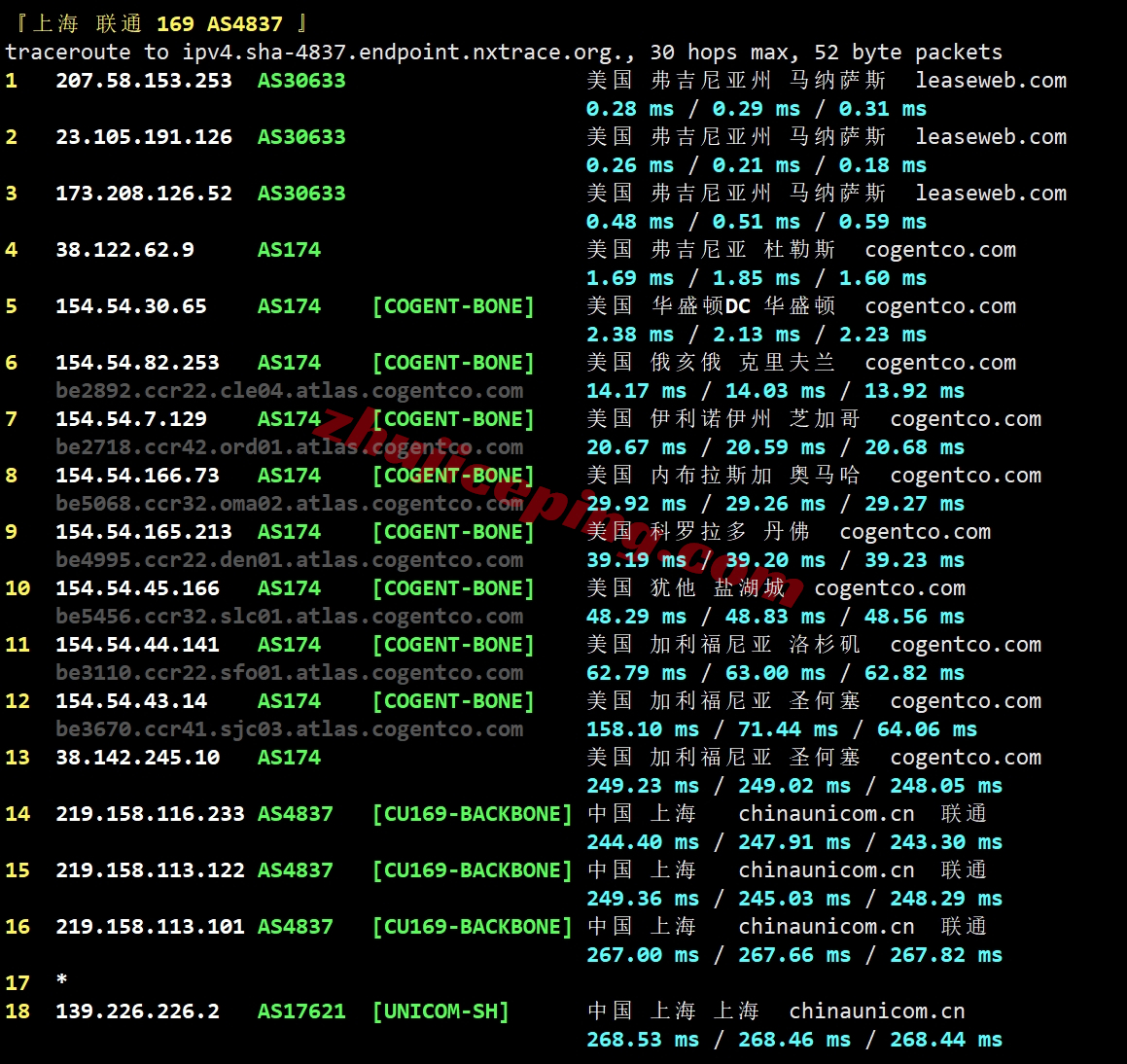This screenshot has width=1127, height=1064.
Task: Click the IP 154.54.7.129
Action: (x=131, y=419)
